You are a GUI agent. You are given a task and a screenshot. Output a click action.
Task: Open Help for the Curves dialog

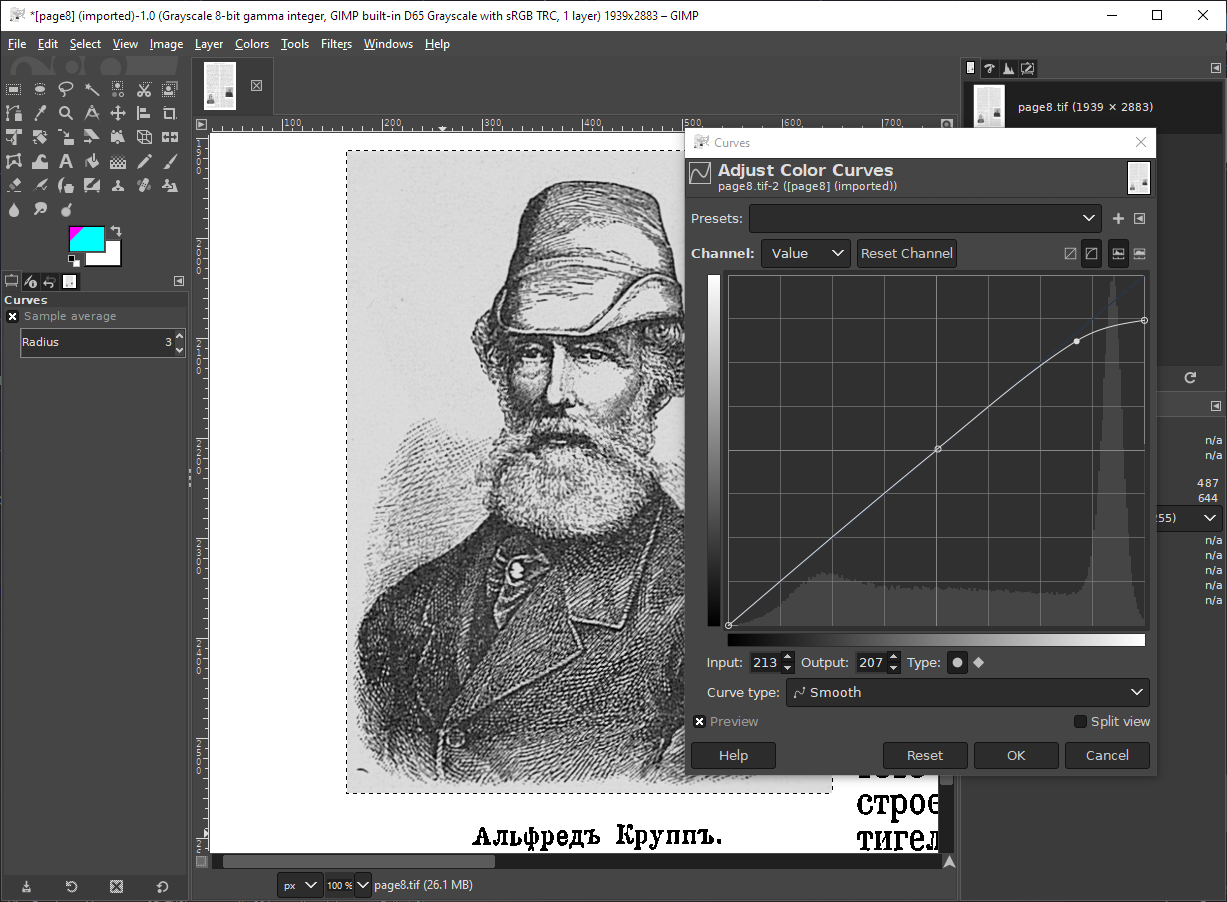[733, 755]
